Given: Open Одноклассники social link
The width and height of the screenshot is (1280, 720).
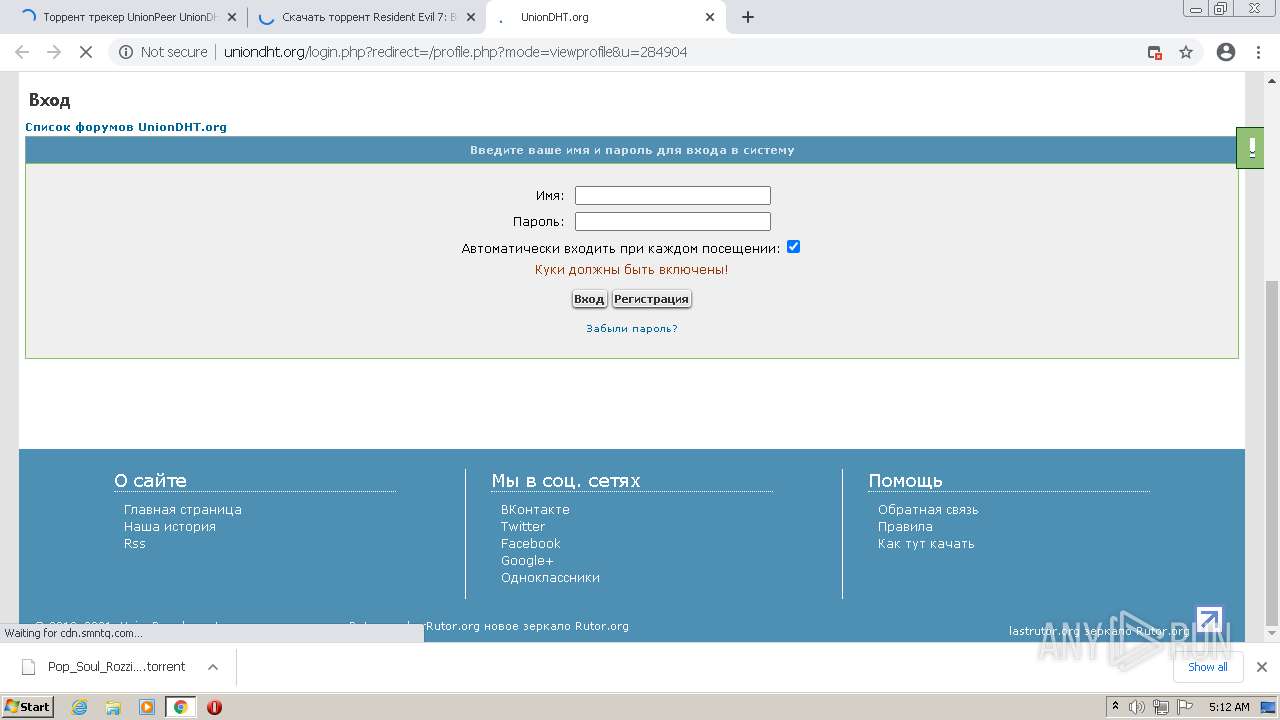Looking at the screenshot, I should click(x=550, y=578).
